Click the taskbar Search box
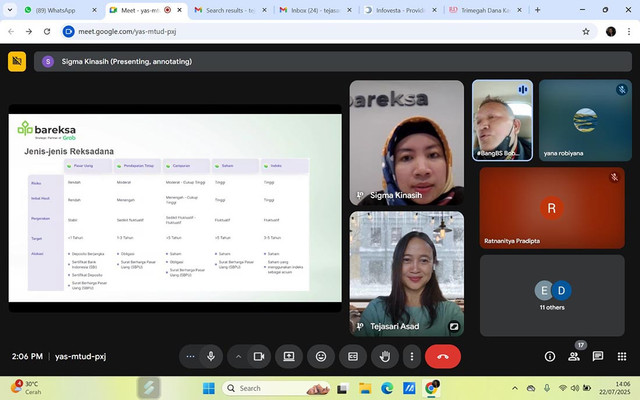Image resolution: width=640 pixels, height=400 pixels. click(x=276, y=388)
